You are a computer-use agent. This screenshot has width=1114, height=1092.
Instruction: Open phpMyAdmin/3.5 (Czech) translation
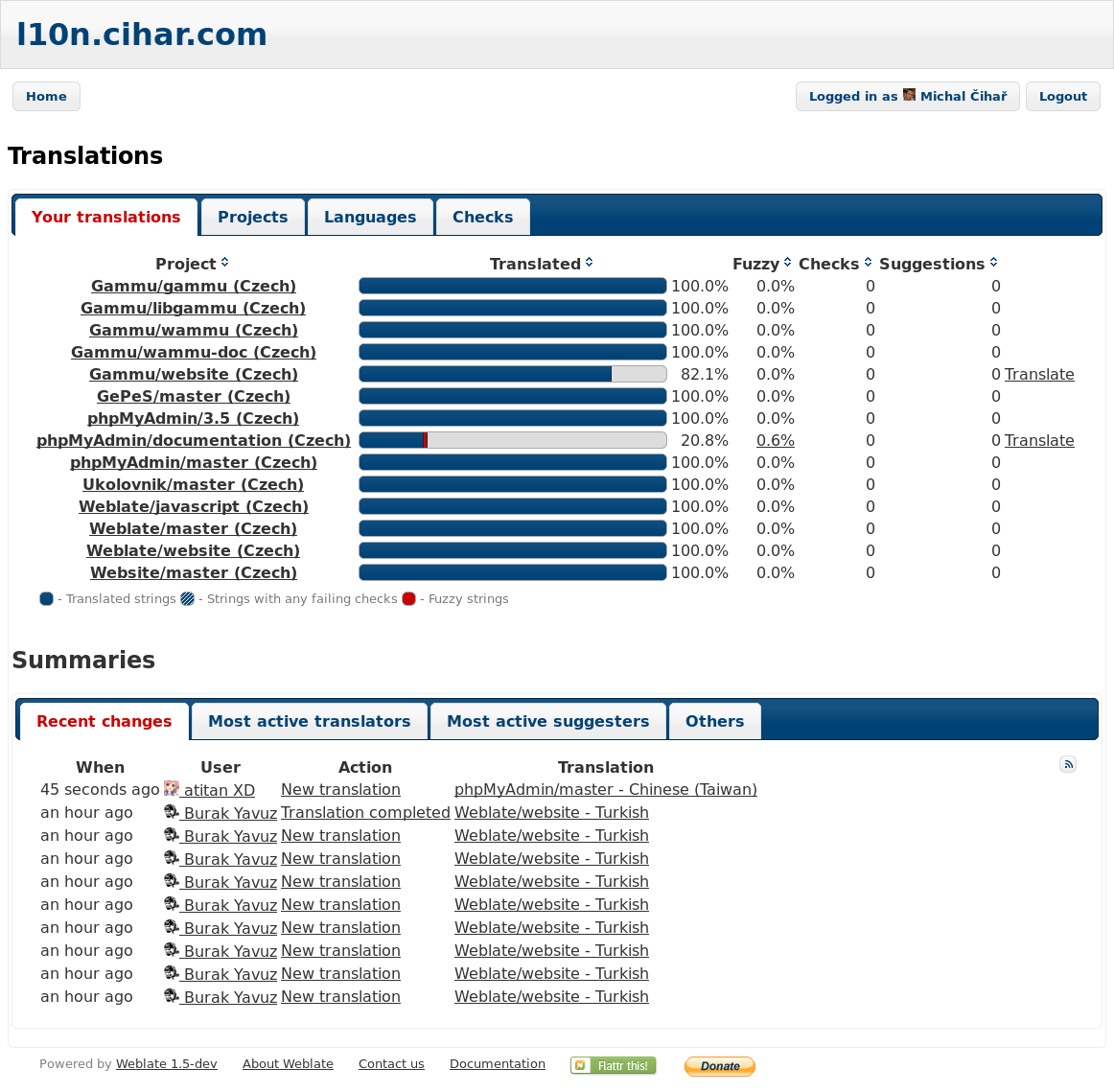click(194, 418)
